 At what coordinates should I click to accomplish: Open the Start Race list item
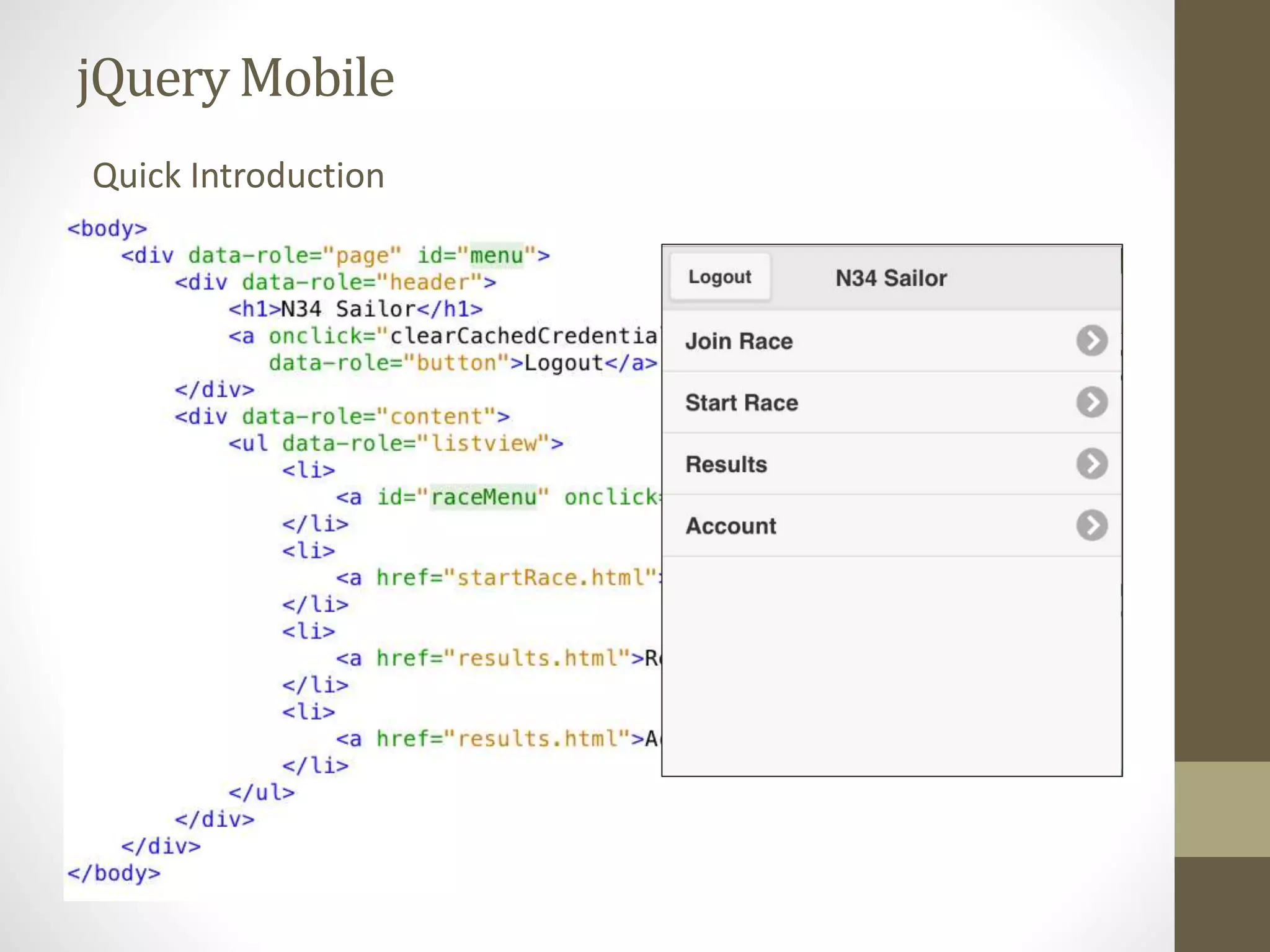(892, 402)
